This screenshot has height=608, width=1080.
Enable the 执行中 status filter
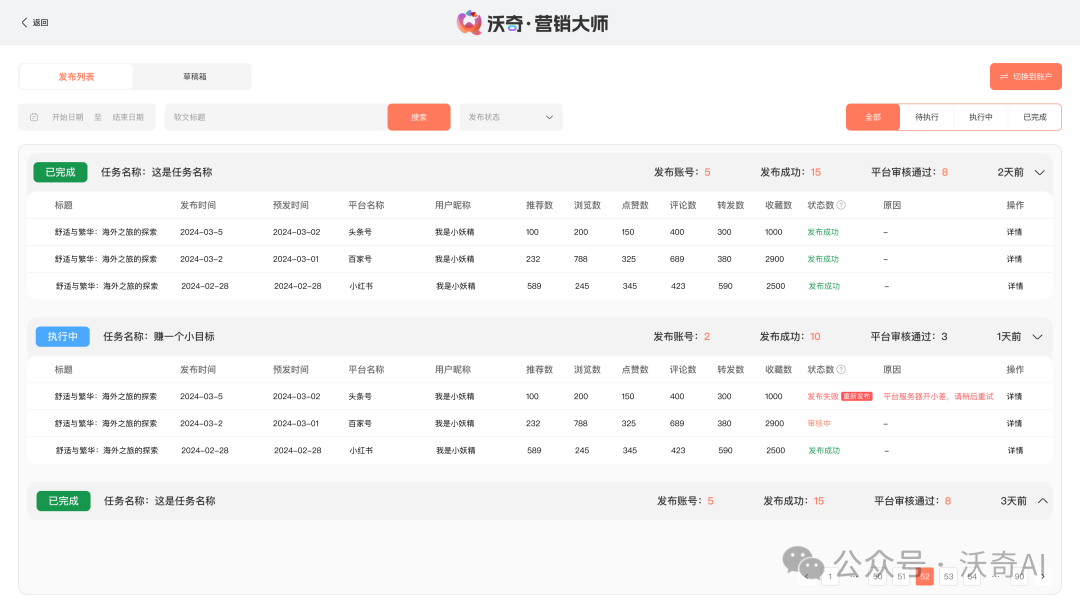point(981,117)
